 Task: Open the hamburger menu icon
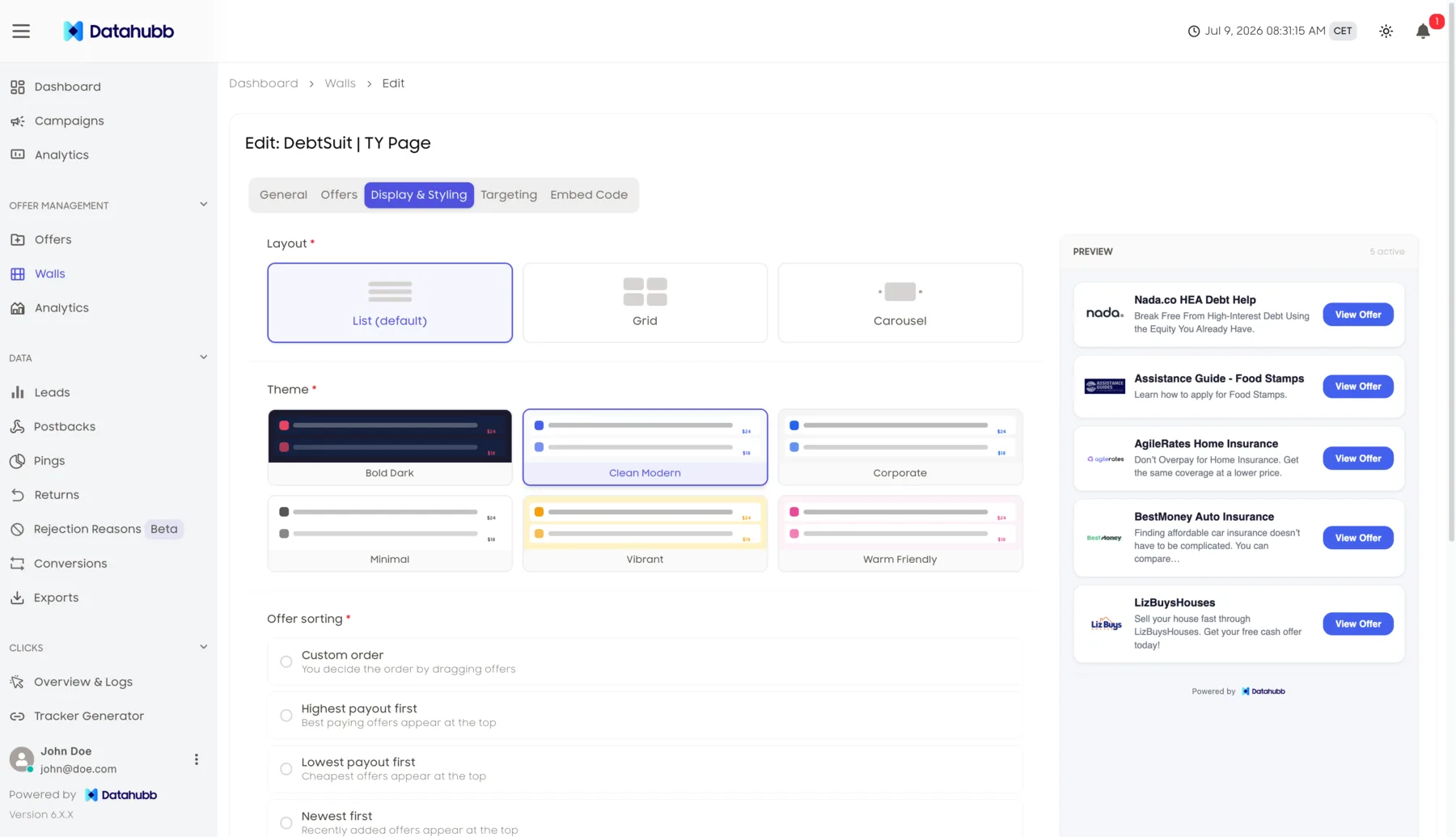pos(21,31)
